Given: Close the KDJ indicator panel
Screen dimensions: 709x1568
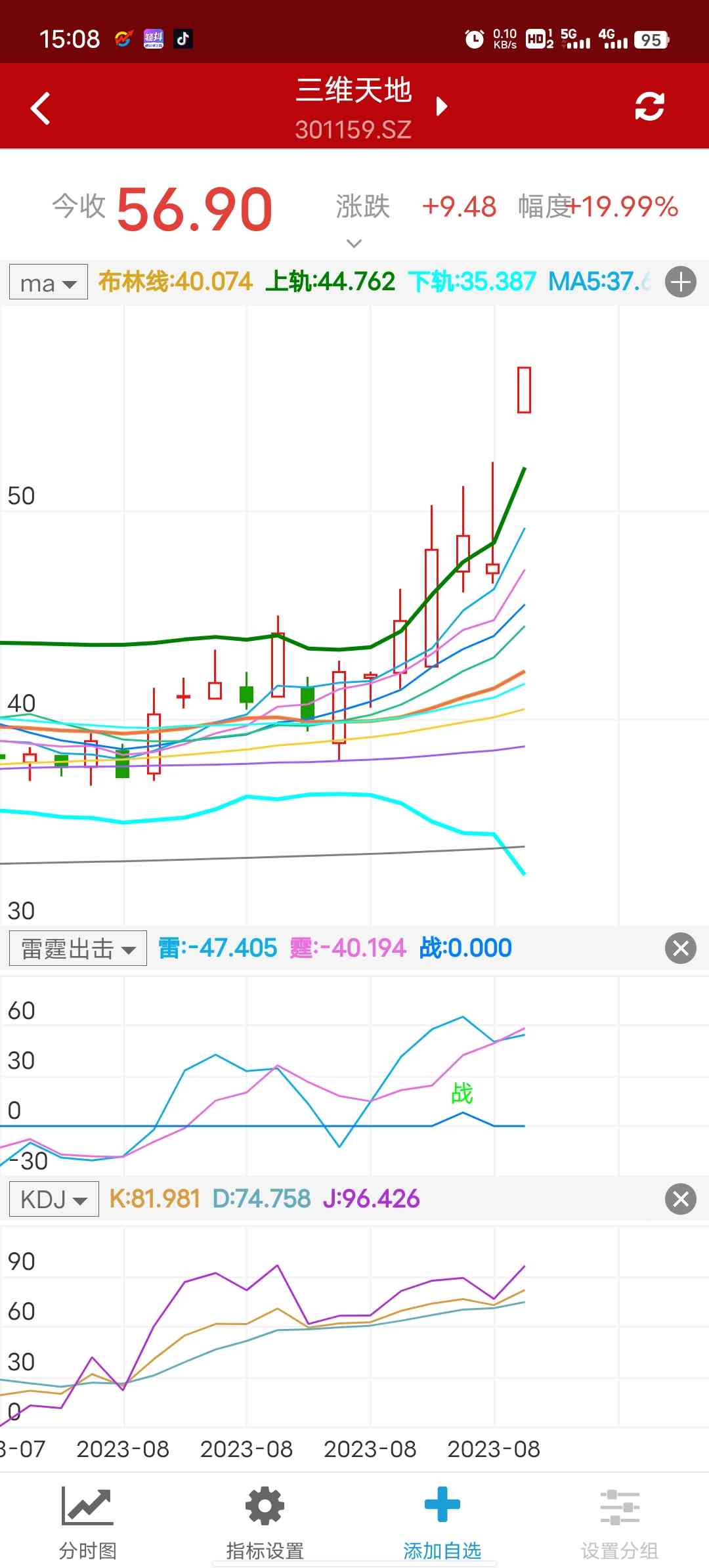Looking at the screenshot, I should coord(681,1199).
